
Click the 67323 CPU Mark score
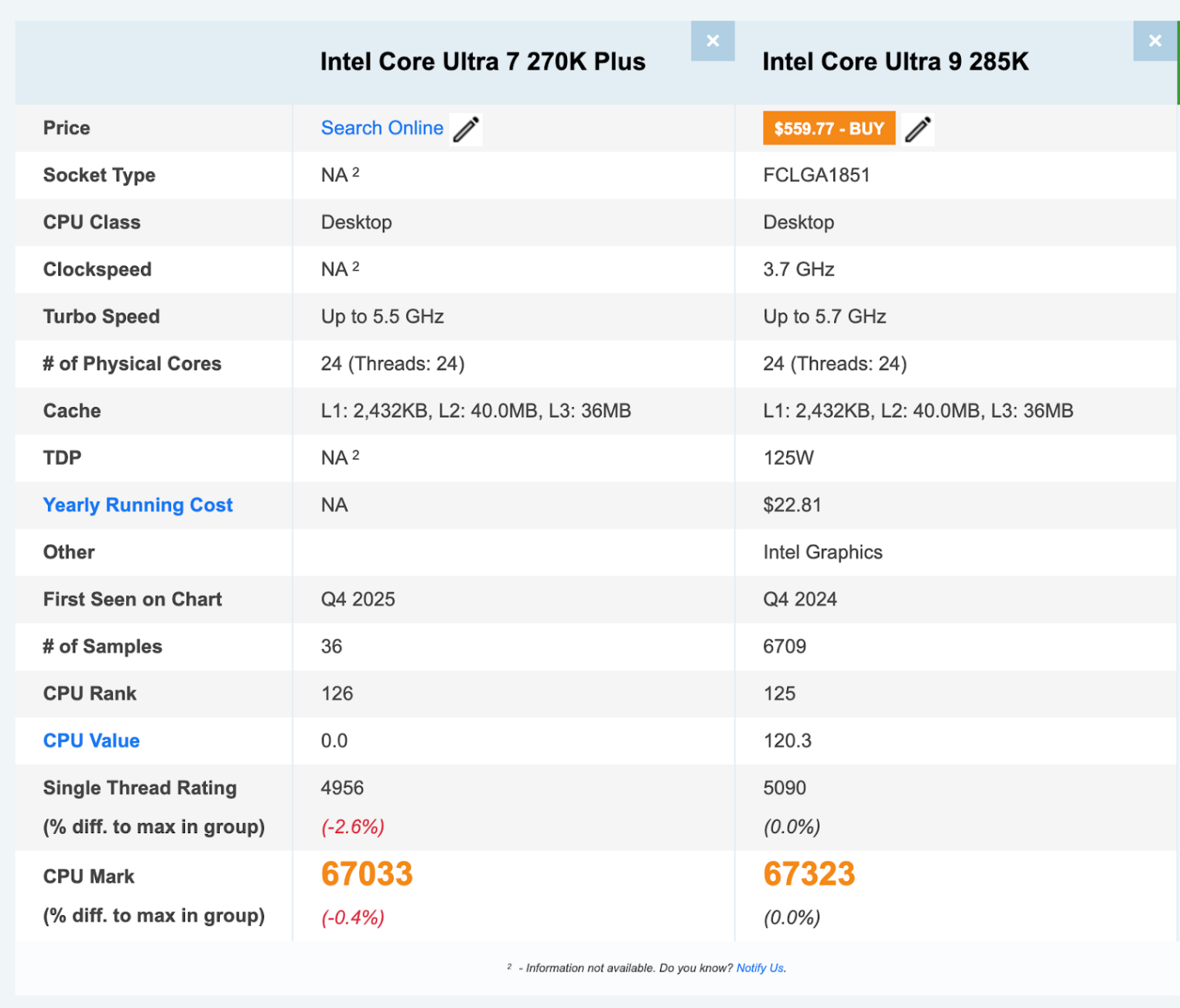809,873
